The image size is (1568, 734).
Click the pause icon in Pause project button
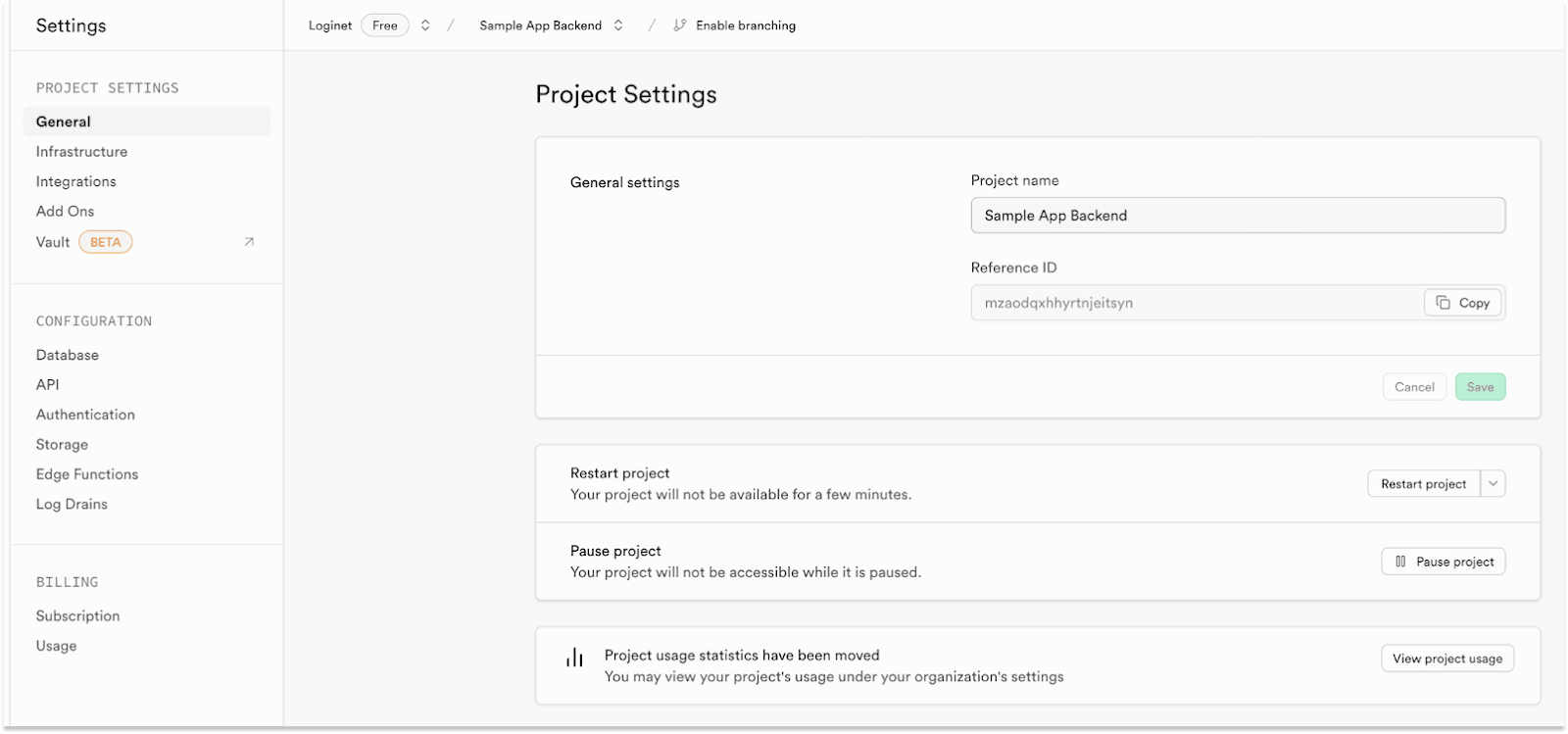(1400, 562)
